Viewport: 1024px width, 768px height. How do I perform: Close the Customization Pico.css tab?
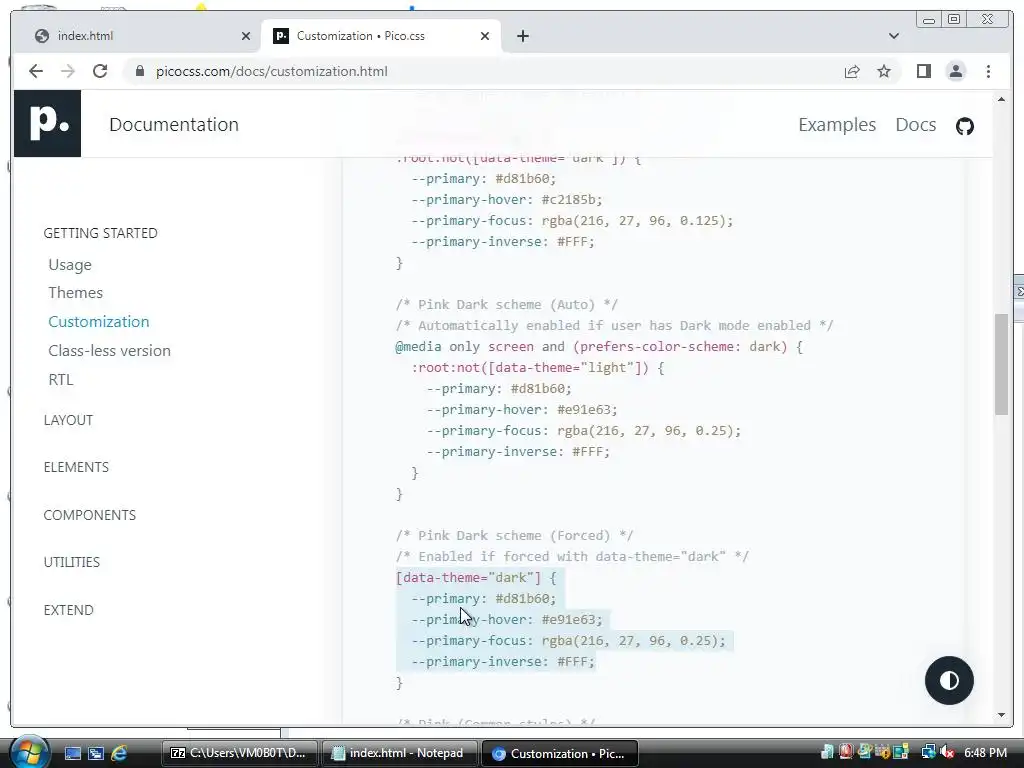485,36
